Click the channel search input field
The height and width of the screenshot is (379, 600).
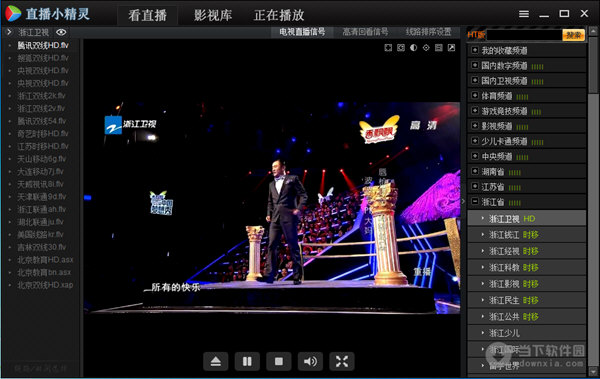pyautogui.click(x=524, y=35)
